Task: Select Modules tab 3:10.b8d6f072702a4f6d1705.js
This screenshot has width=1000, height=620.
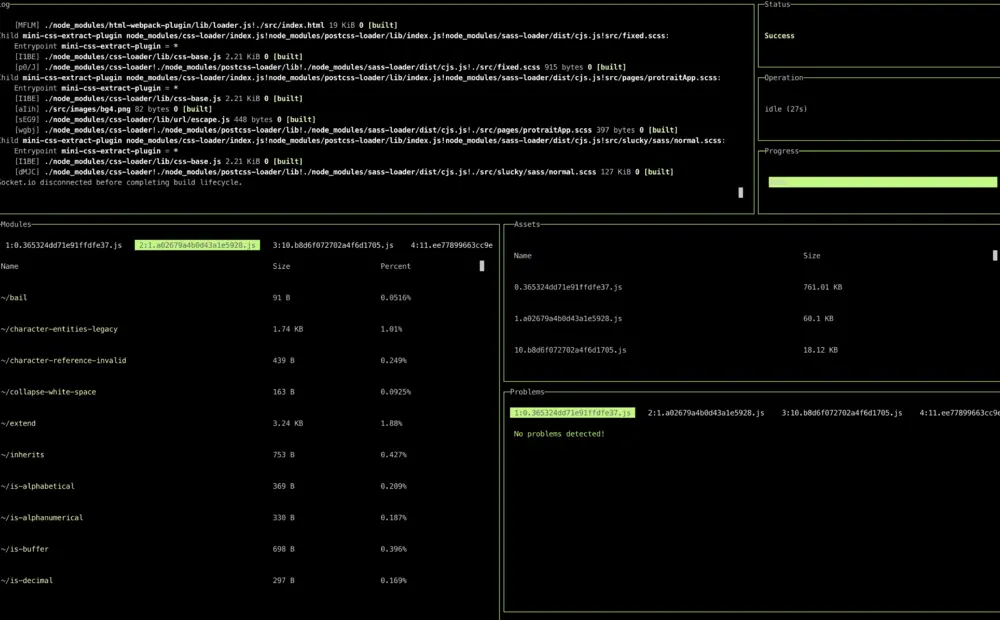Action: 333,245
